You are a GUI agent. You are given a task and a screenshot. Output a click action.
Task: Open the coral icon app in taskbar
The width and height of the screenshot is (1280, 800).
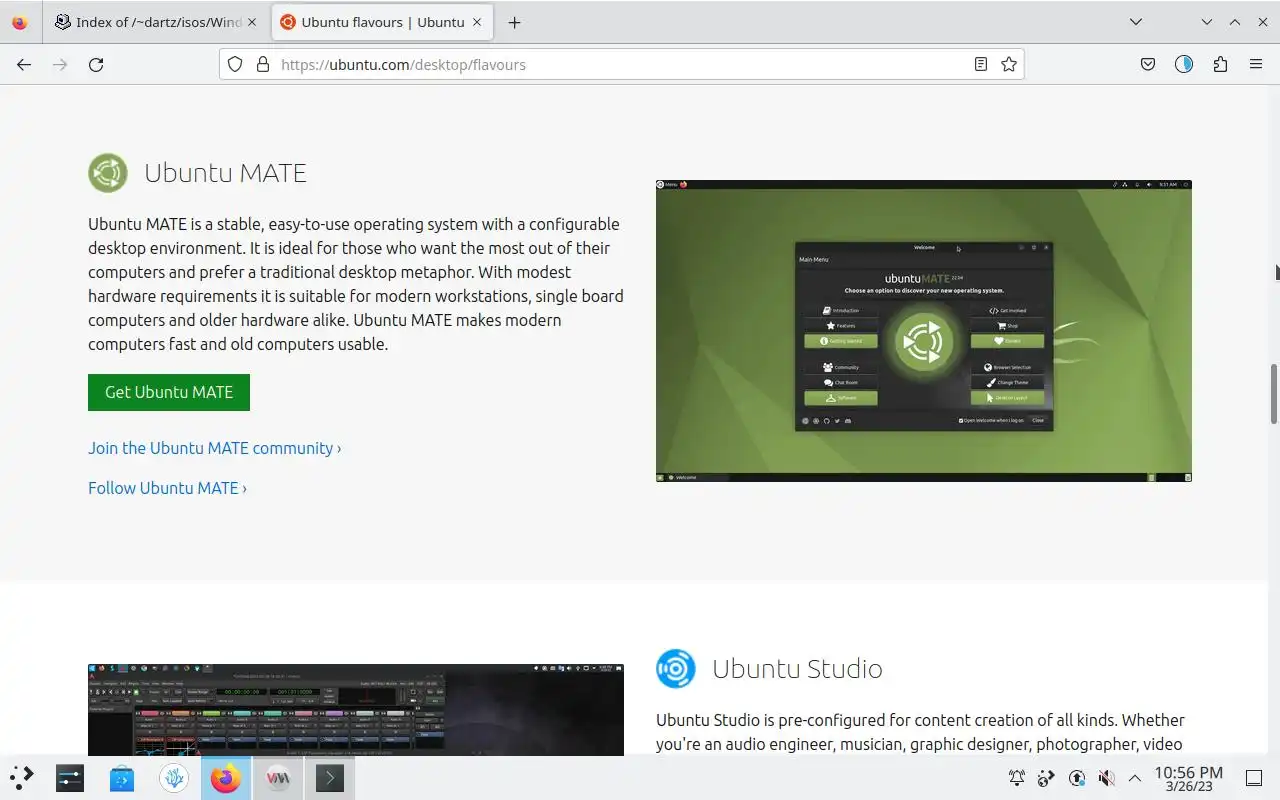(174, 777)
